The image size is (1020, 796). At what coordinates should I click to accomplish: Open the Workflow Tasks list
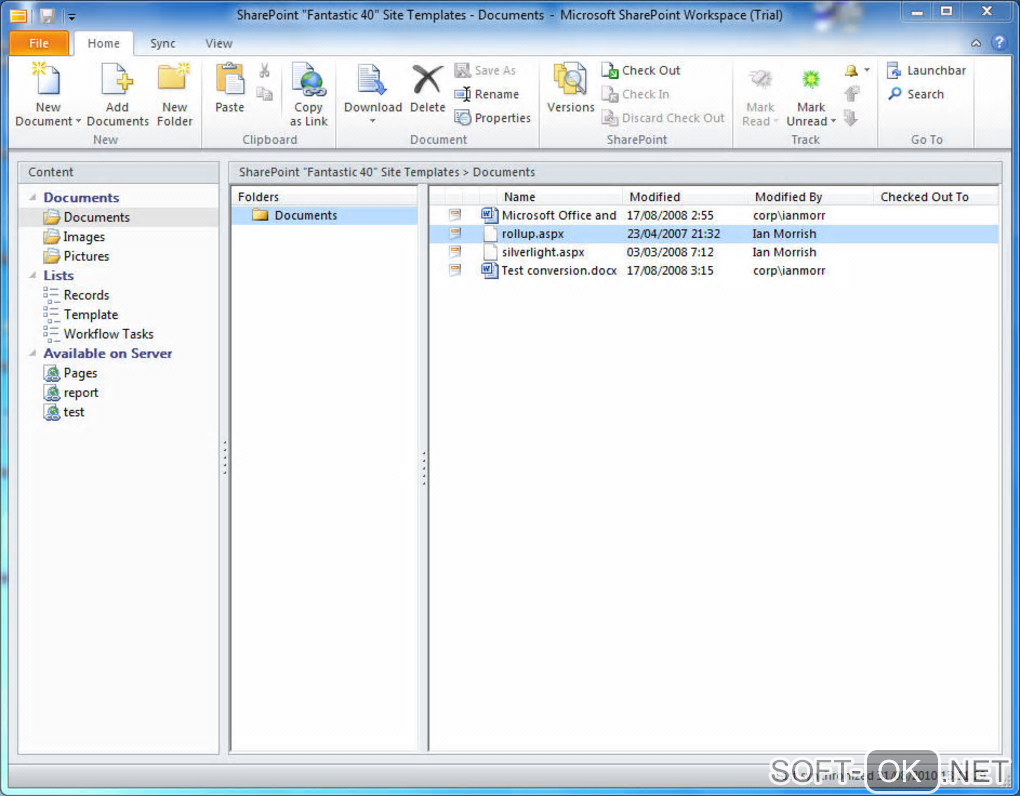click(x=98, y=334)
